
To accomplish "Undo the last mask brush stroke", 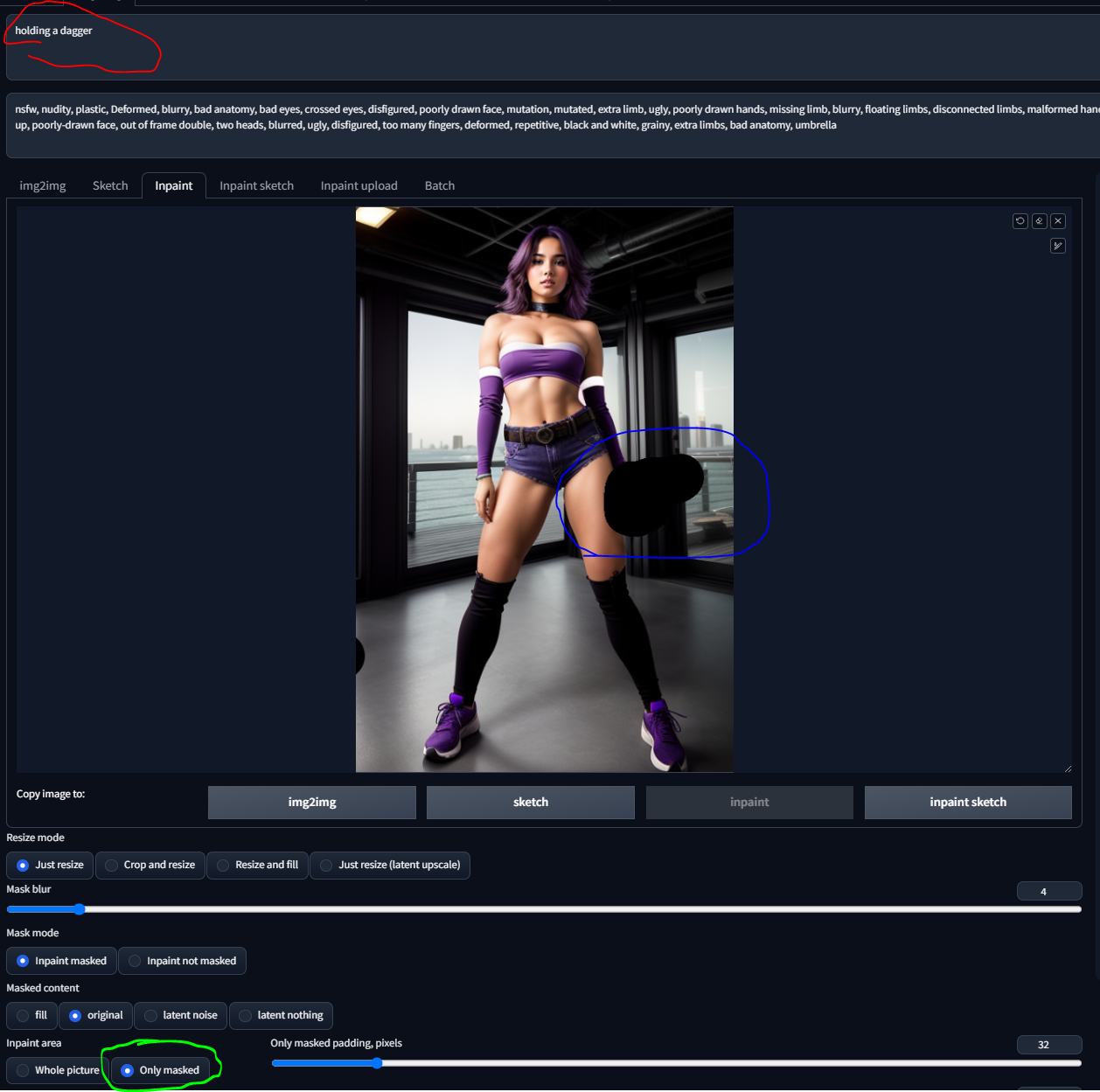I will [x=1020, y=221].
